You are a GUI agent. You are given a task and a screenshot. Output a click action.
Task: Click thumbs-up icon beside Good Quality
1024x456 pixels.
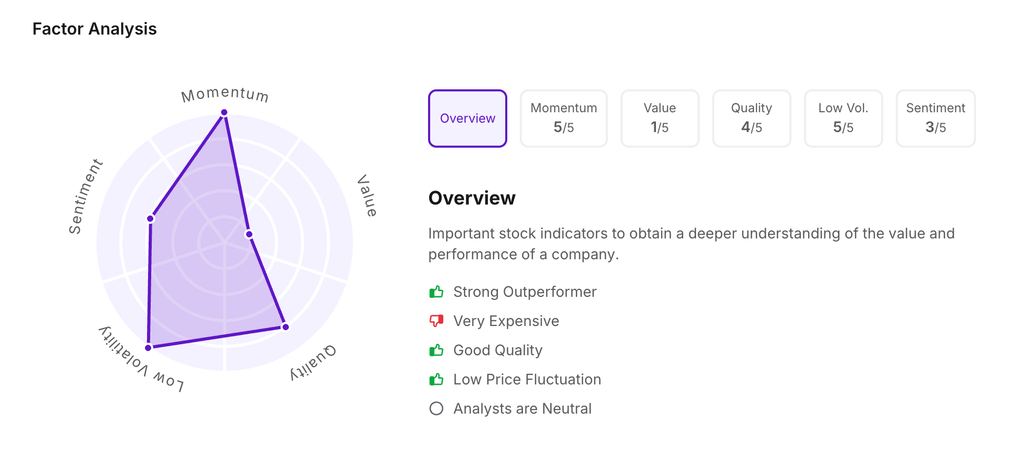click(x=436, y=350)
